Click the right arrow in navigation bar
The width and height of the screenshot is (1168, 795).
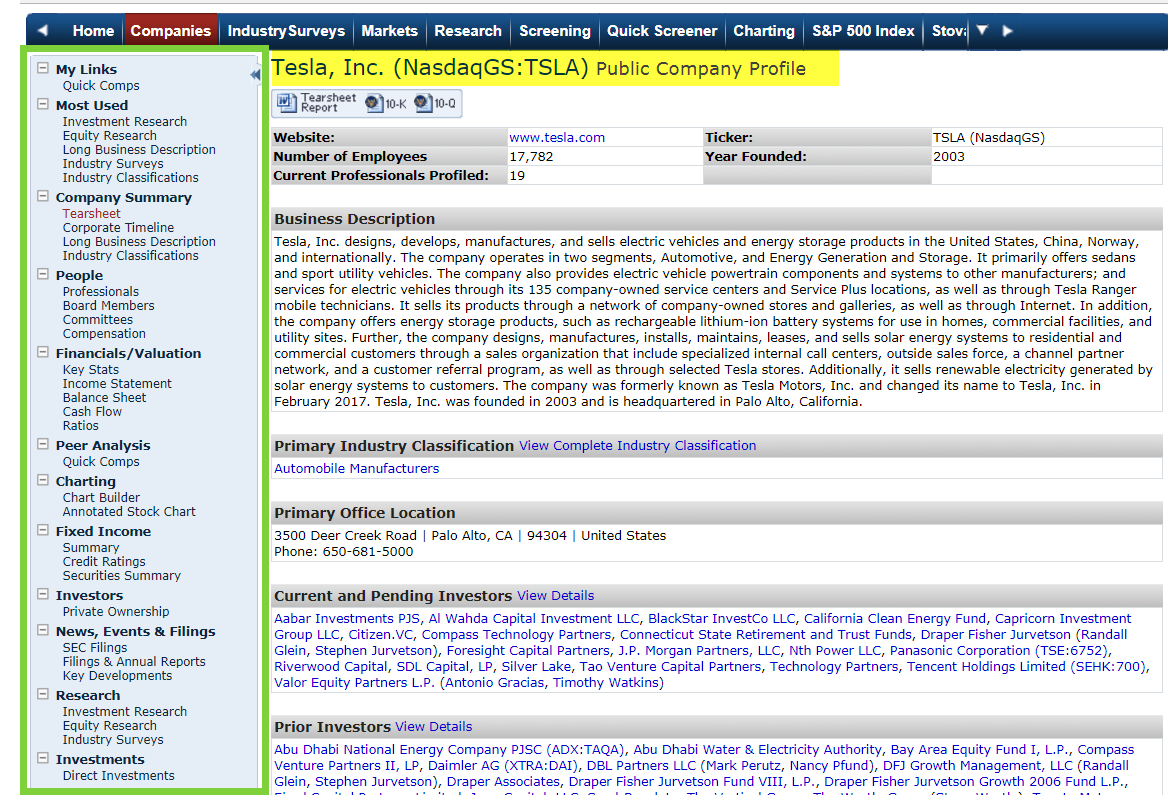[x=1007, y=31]
